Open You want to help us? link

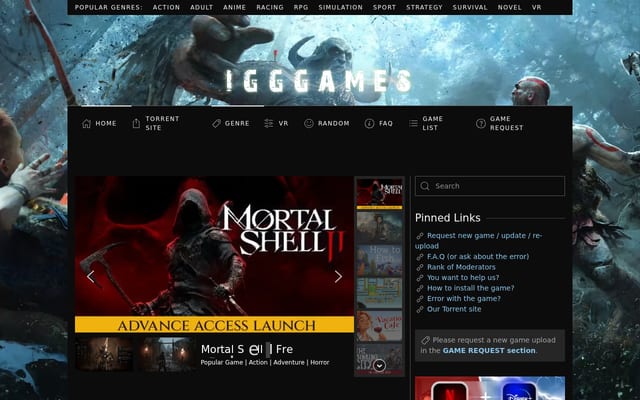point(463,278)
